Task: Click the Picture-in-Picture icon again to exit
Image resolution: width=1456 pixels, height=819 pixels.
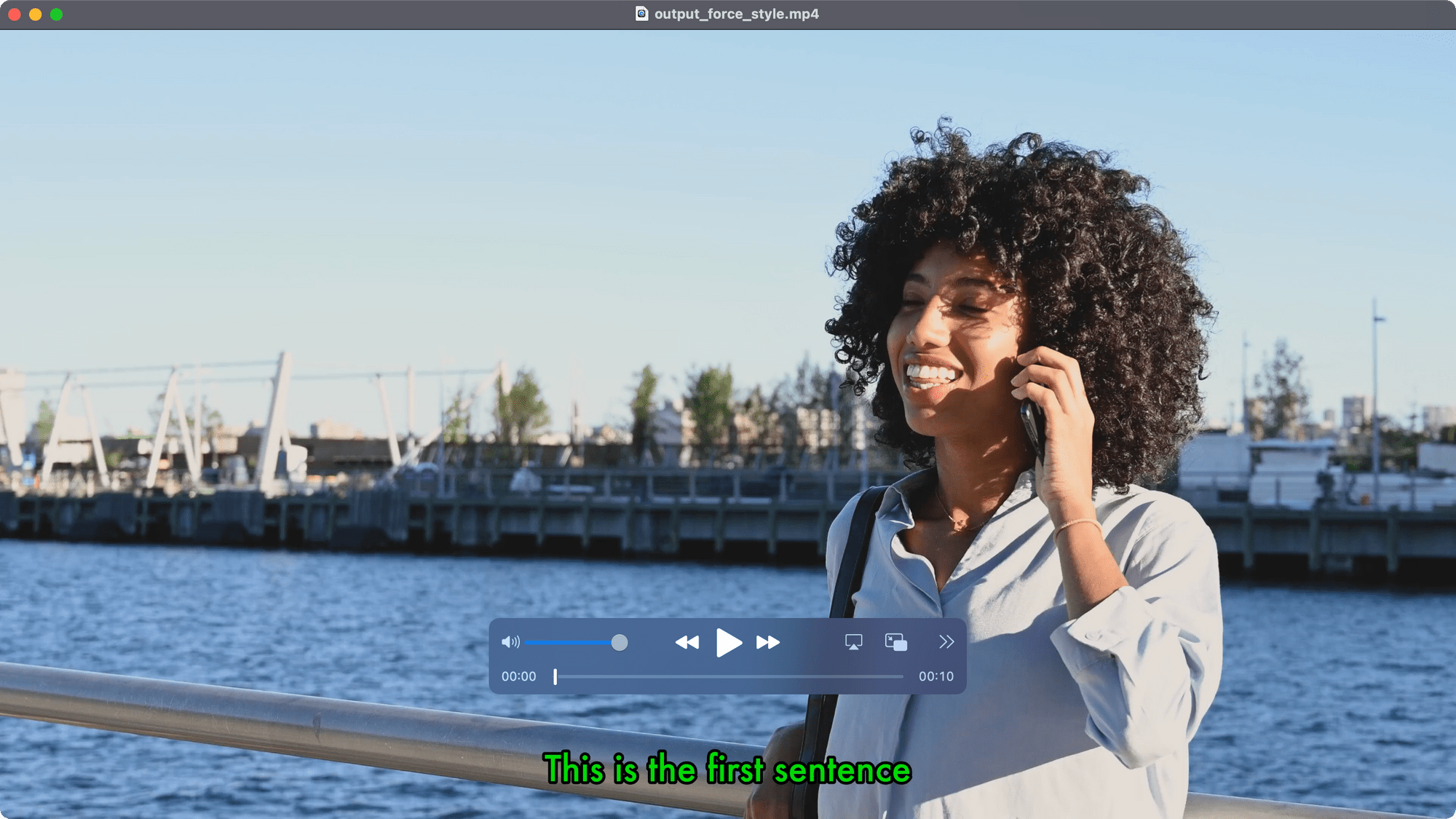Action: 895,642
